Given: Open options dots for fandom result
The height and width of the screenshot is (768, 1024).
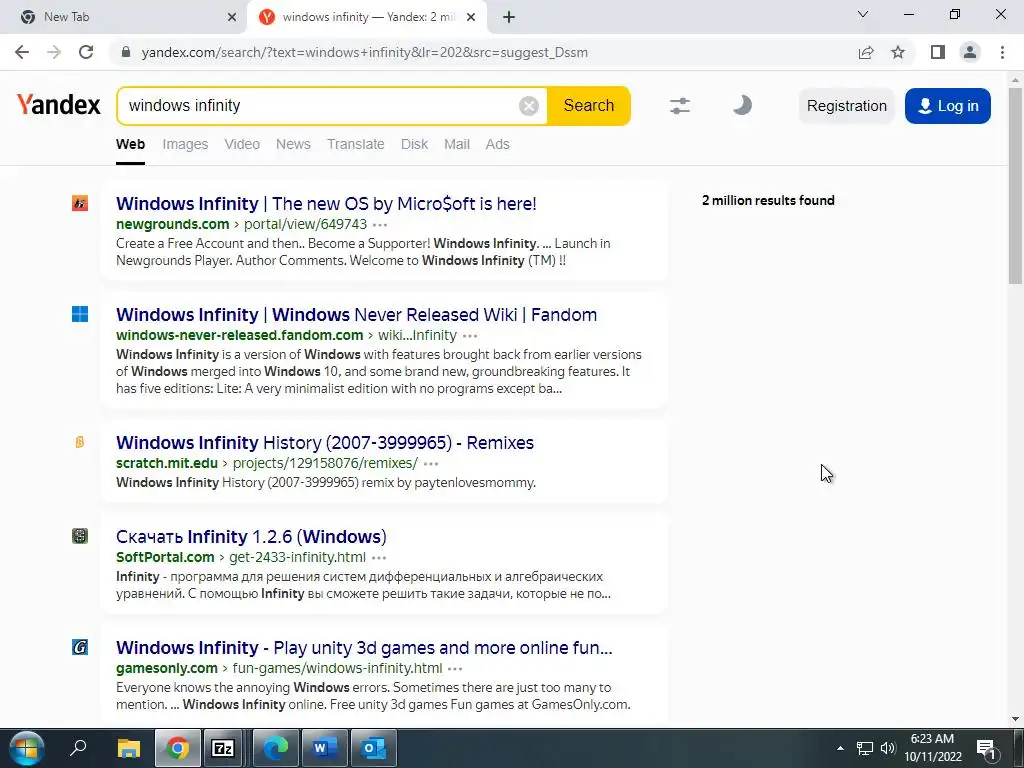Looking at the screenshot, I should (x=470, y=336).
